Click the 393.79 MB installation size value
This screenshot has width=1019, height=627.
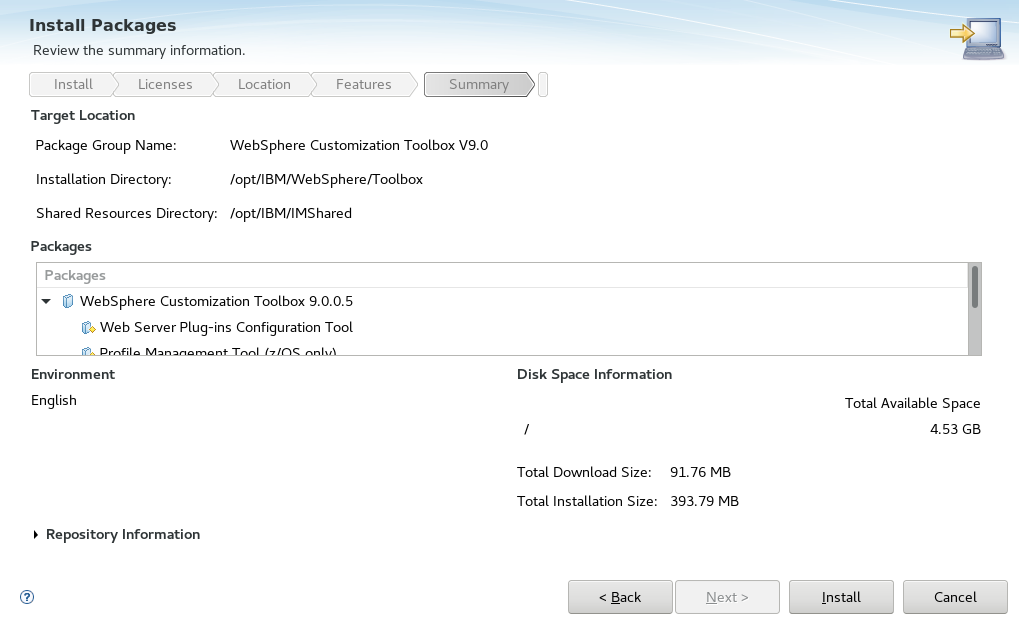point(704,502)
